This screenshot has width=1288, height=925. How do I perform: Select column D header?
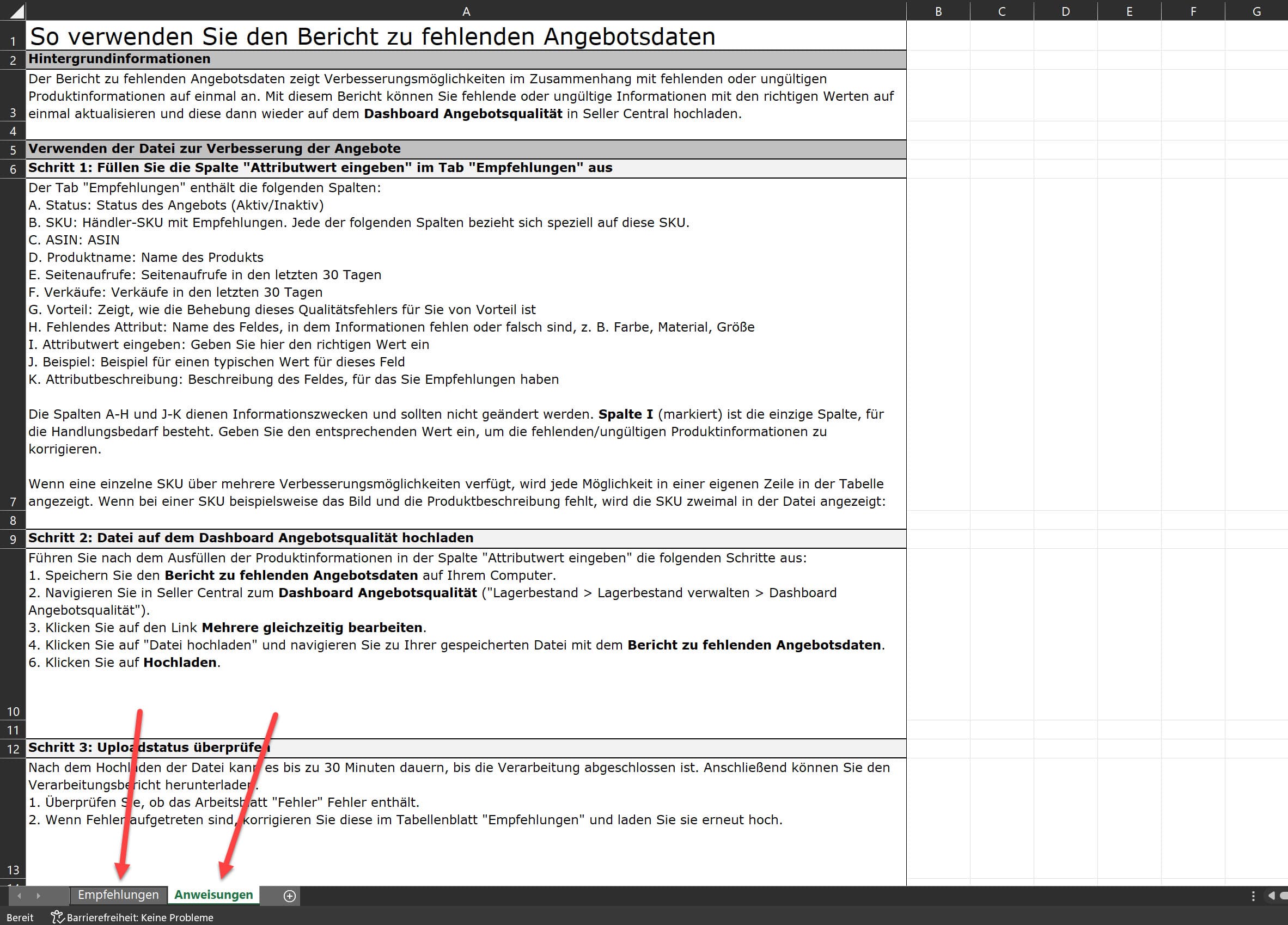1065,11
